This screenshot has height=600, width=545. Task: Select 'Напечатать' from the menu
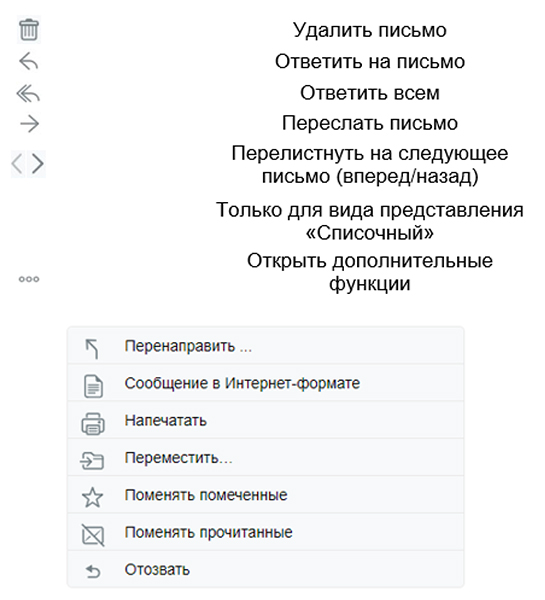(x=266, y=420)
